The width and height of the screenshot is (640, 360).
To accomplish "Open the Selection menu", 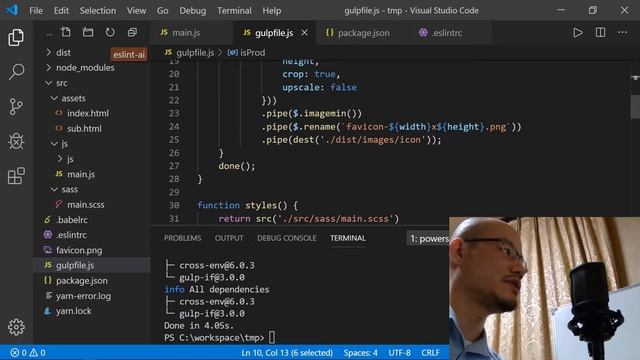I will point(98,11).
